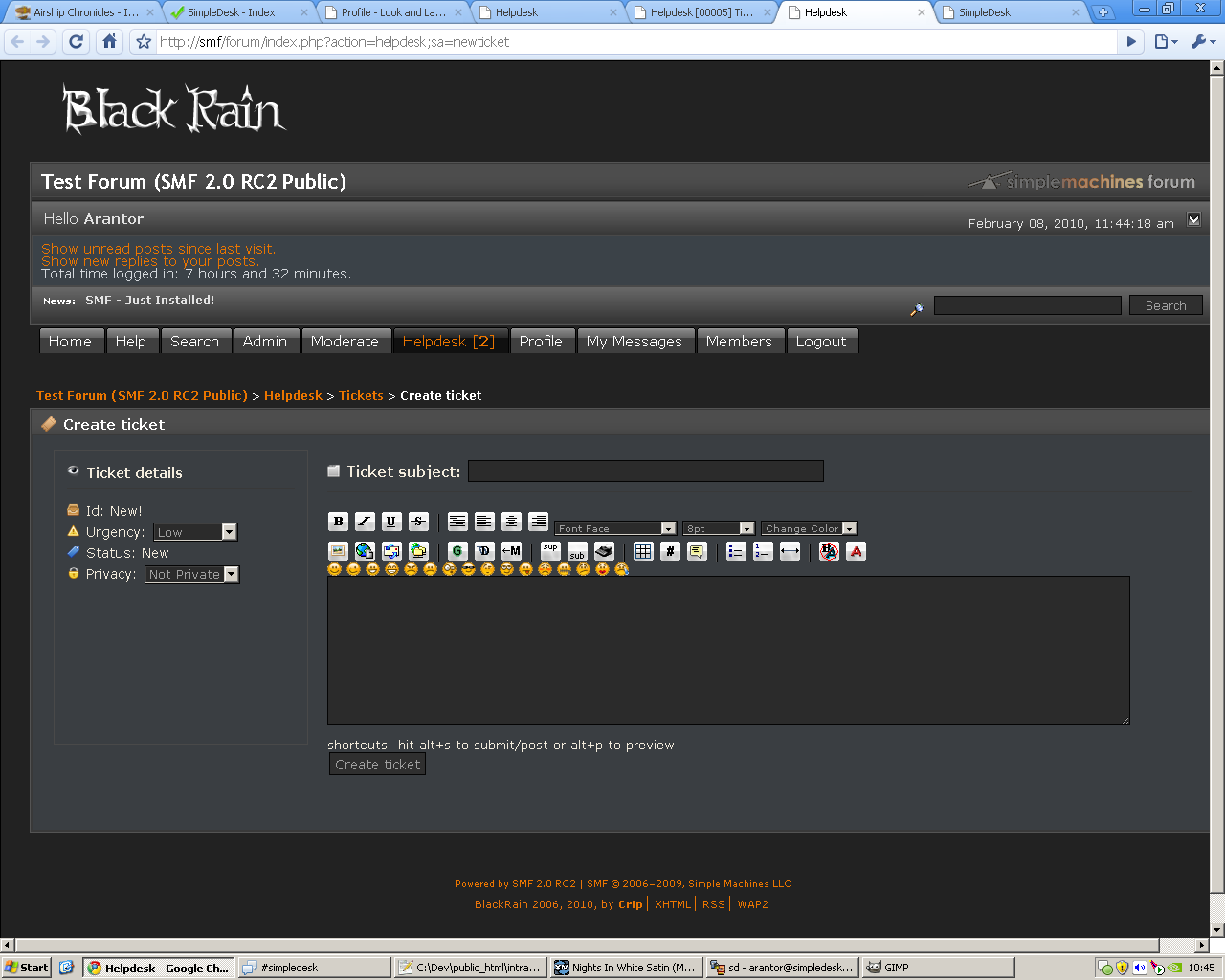This screenshot has height=980, width=1225.
Task: Insert the first plain smiley face
Action: (x=334, y=569)
